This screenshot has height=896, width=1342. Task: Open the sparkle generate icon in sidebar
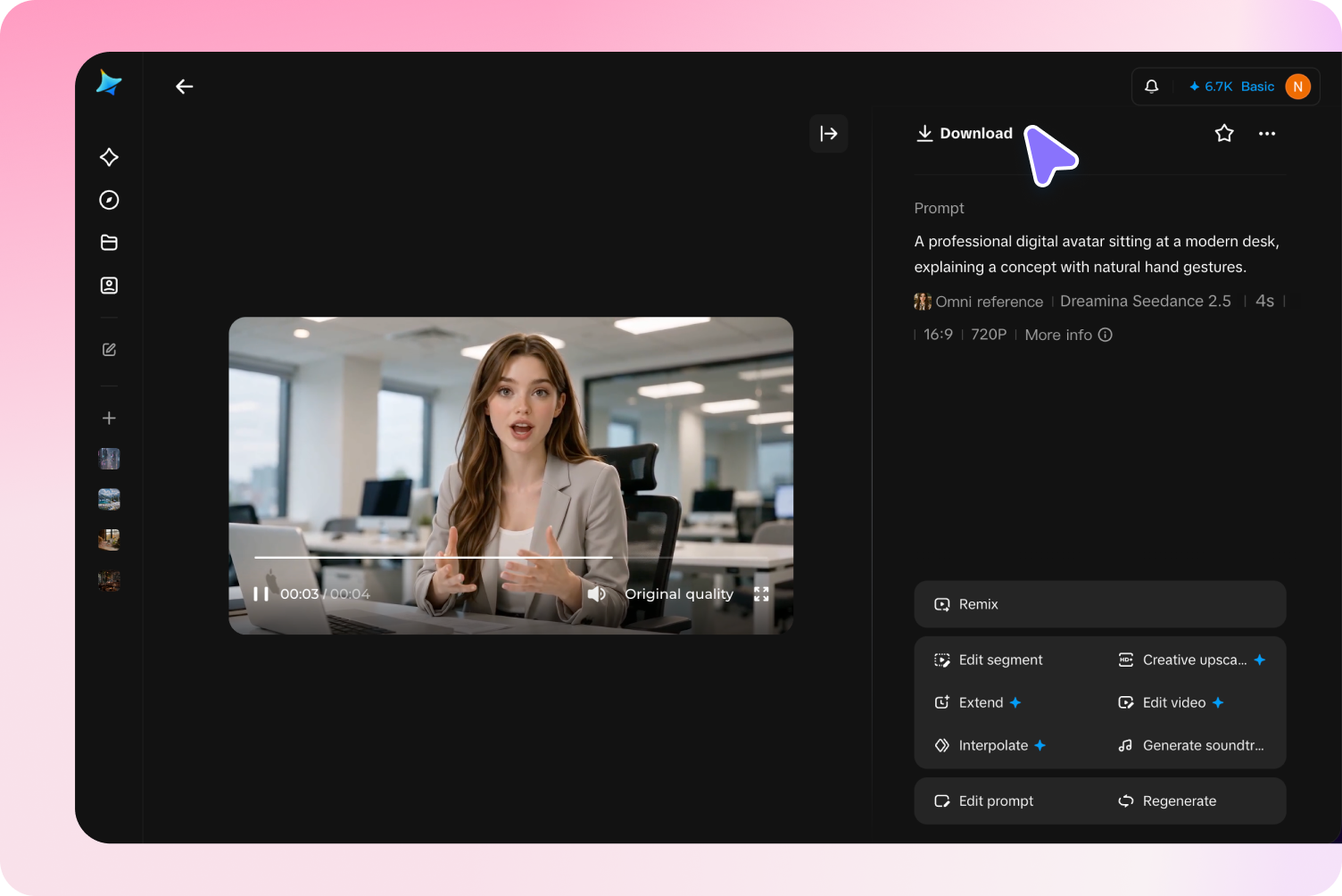click(109, 157)
